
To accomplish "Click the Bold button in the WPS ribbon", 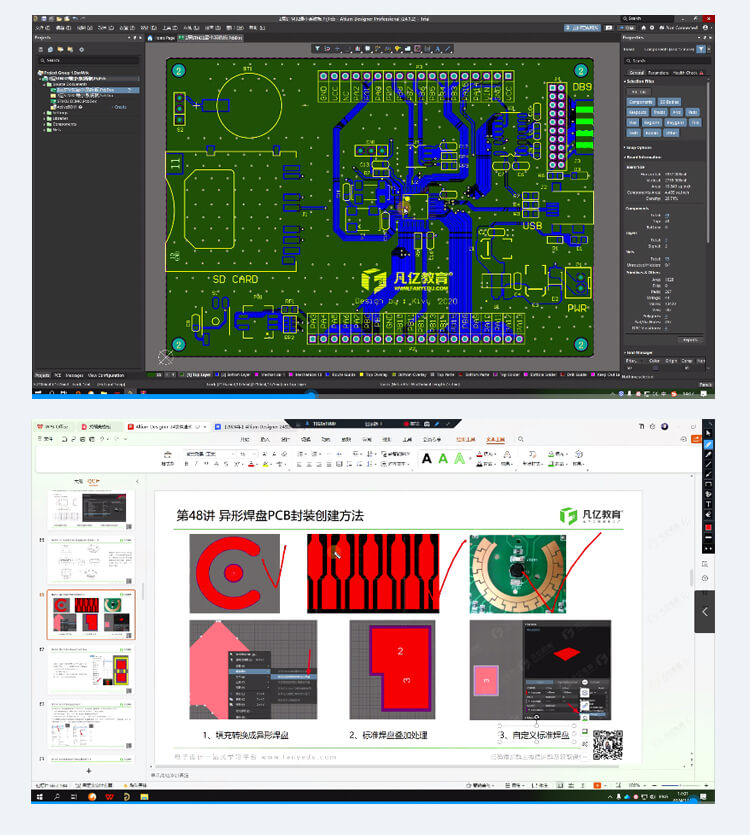I will tap(186, 464).
